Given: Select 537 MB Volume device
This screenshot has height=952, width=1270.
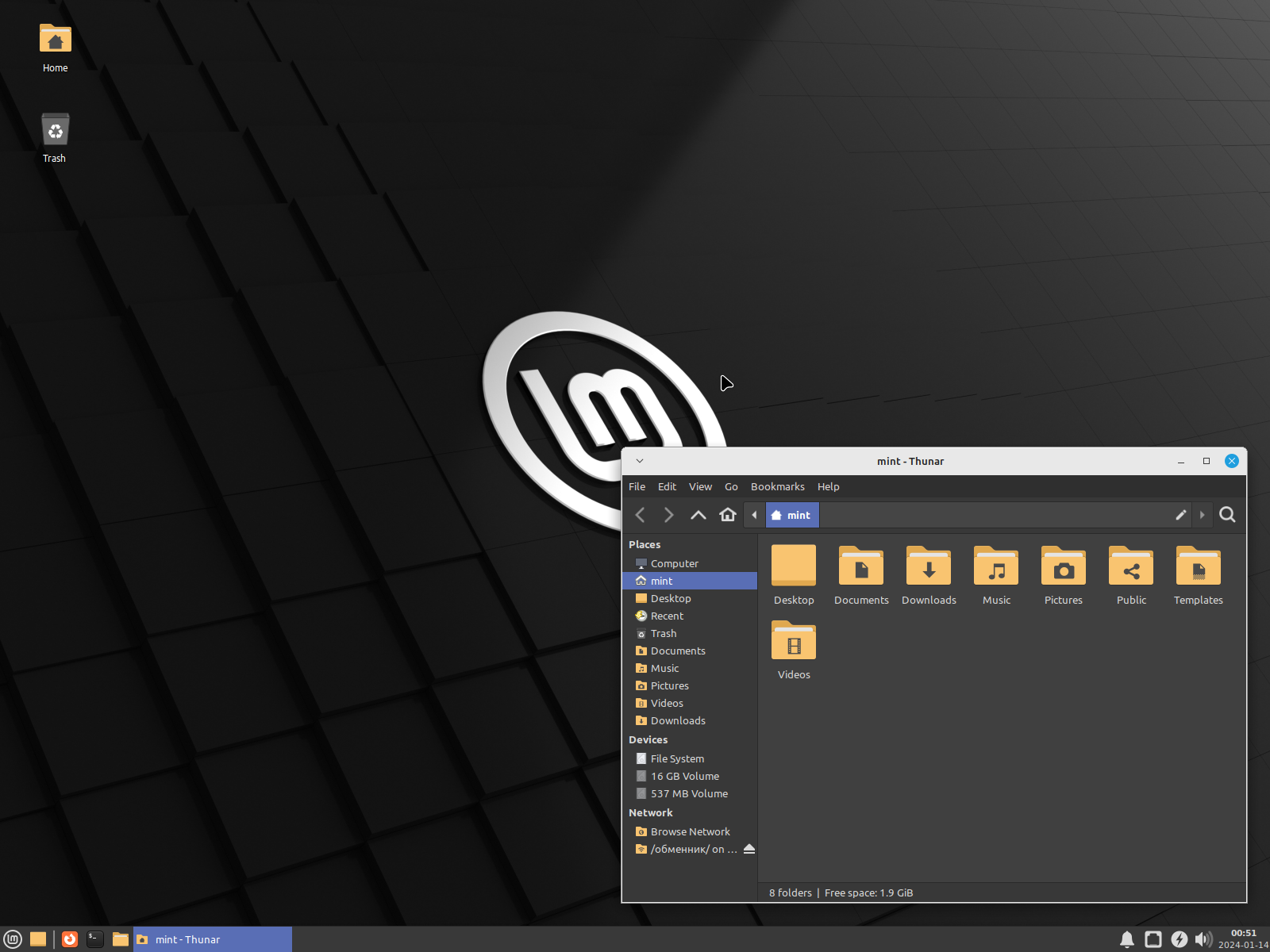Looking at the screenshot, I should tap(690, 793).
